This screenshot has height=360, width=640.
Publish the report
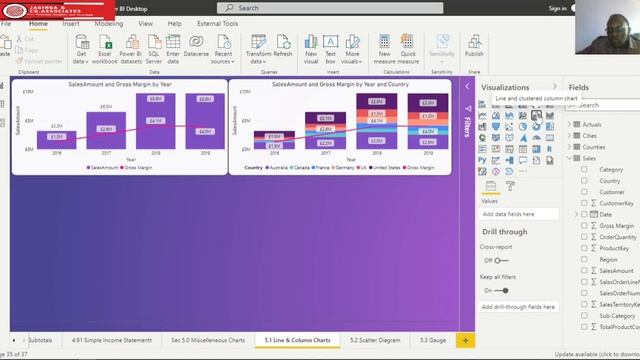[474, 46]
